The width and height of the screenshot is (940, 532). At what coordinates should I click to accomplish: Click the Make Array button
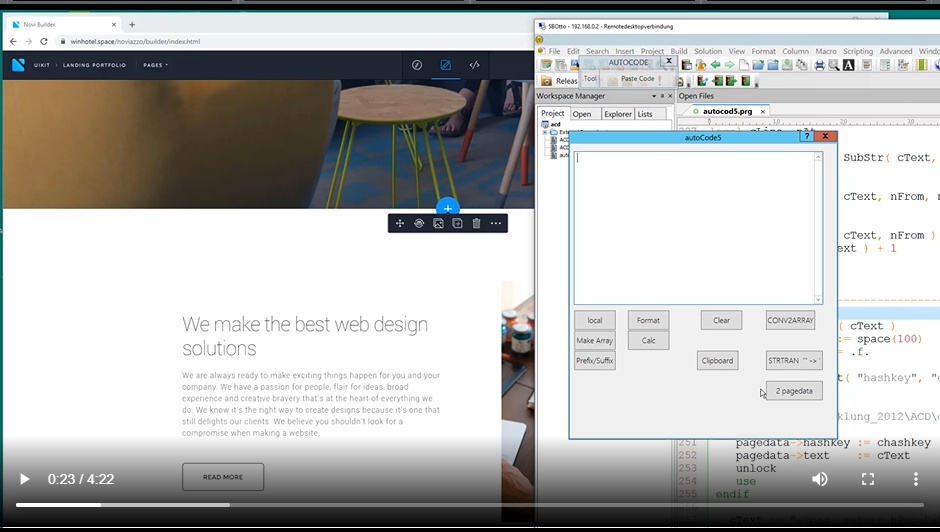(x=595, y=340)
